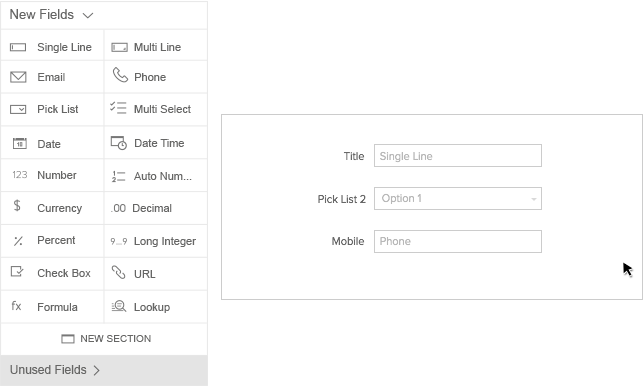Screen dimensions: 643x386
Task: Select the Date Time clock icon
Action: pos(119,143)
